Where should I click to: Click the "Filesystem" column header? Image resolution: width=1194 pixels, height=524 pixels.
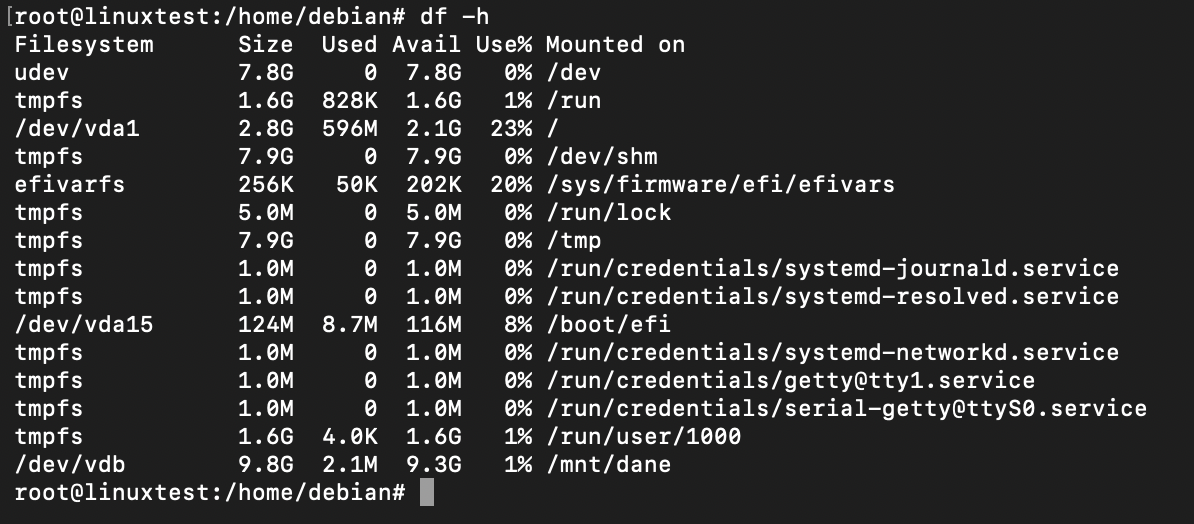[x=85, y=45]
